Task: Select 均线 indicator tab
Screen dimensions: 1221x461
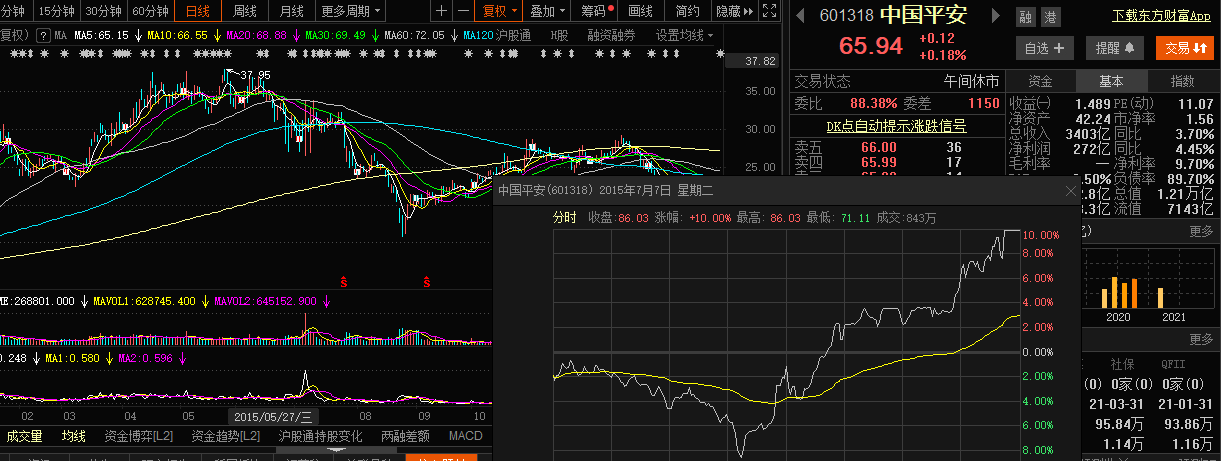Action: click(x=74, y=436)
